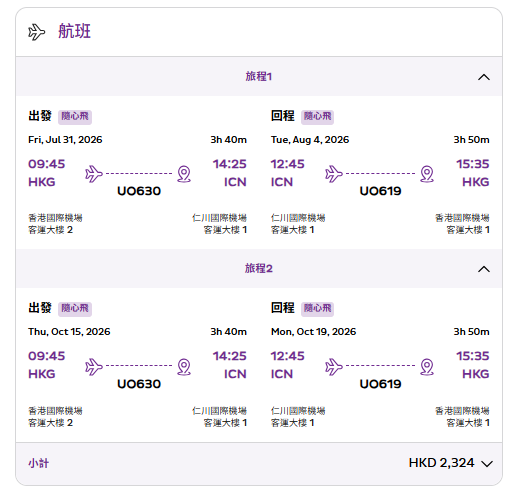Viewport: 507px width, 494px height.
Task: Click 3h 50m duration in 旅程2
Action: click(471, 332)
